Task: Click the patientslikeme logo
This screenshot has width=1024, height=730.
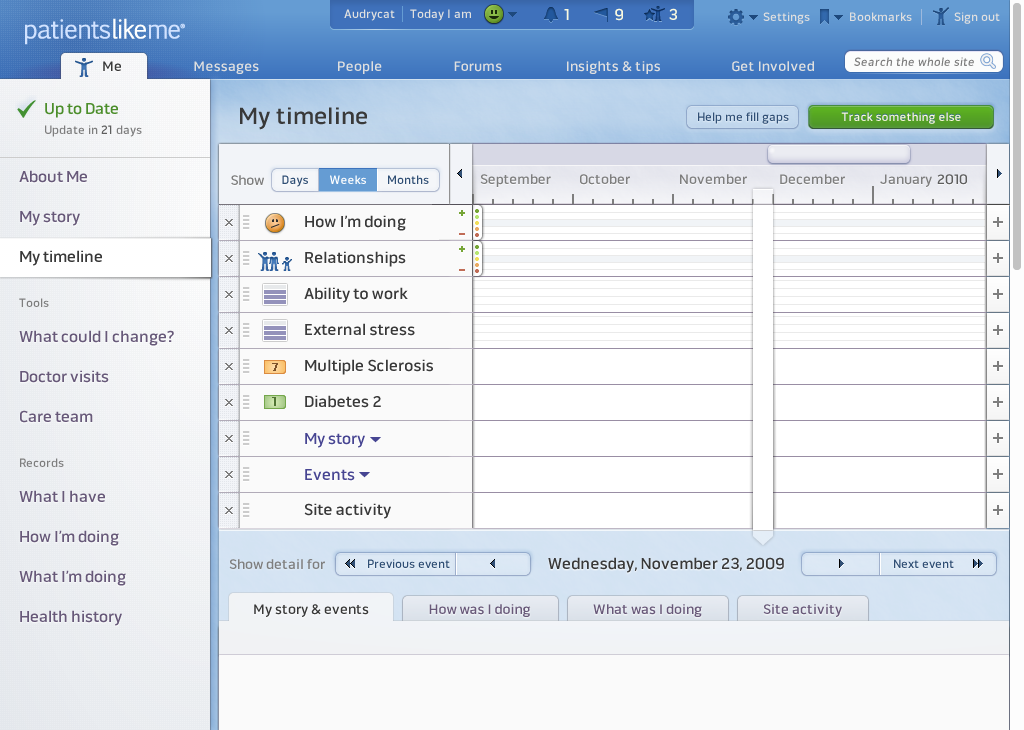Action: [104, 31]
